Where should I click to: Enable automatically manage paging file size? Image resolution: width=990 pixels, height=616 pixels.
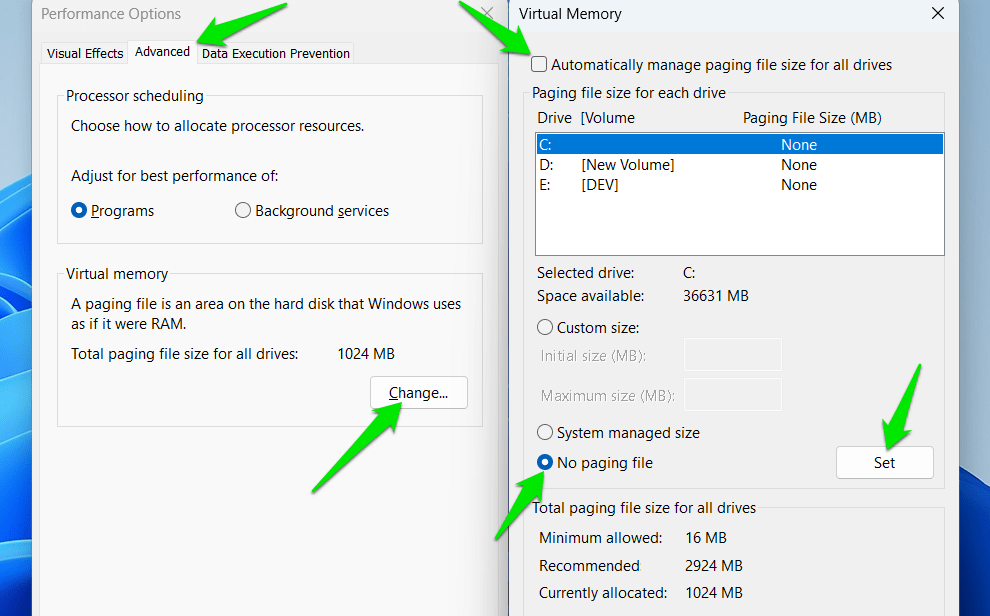click(539, 63)
